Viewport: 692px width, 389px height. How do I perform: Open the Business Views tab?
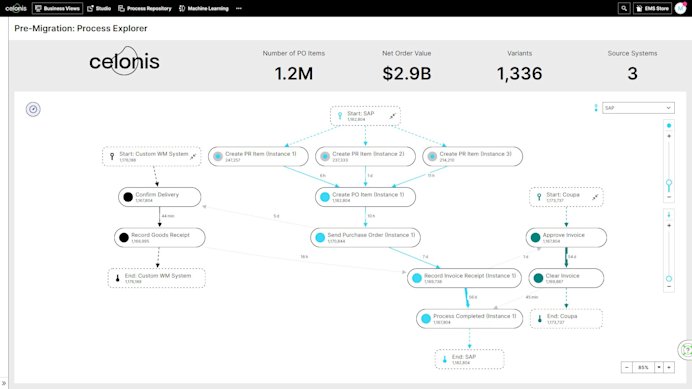(57, 8)
